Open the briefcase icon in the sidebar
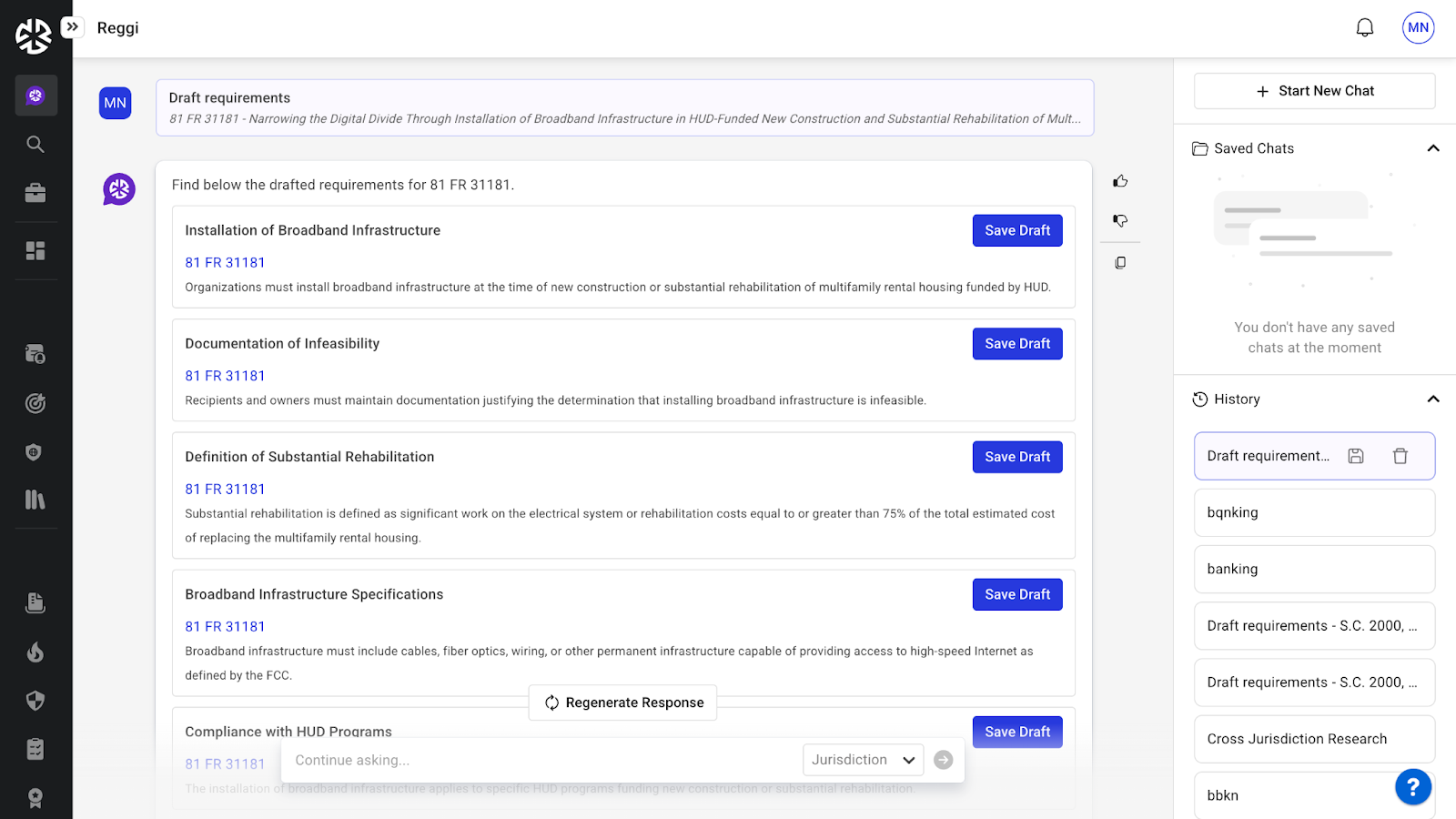The image size is (1456, 819). 35,193
